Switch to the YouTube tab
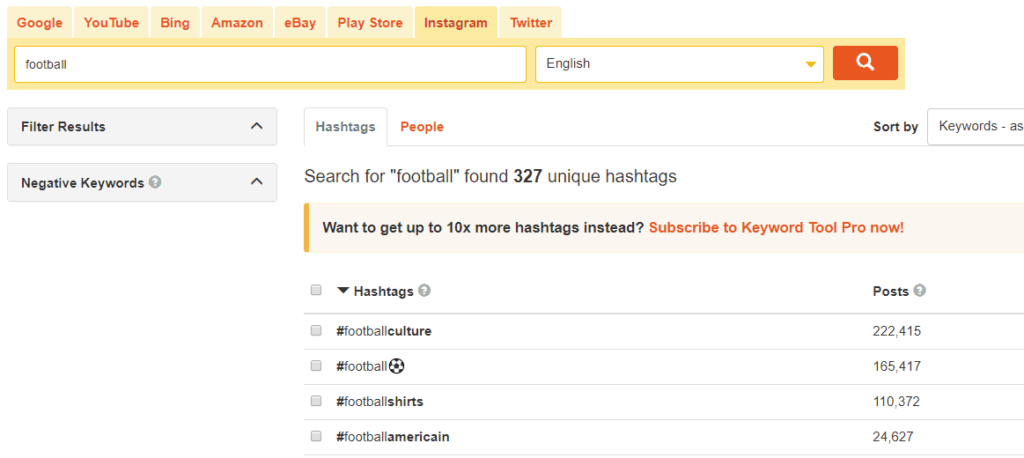The height and width of the screenshot is (458, 1024). click(x=111, y=22)
